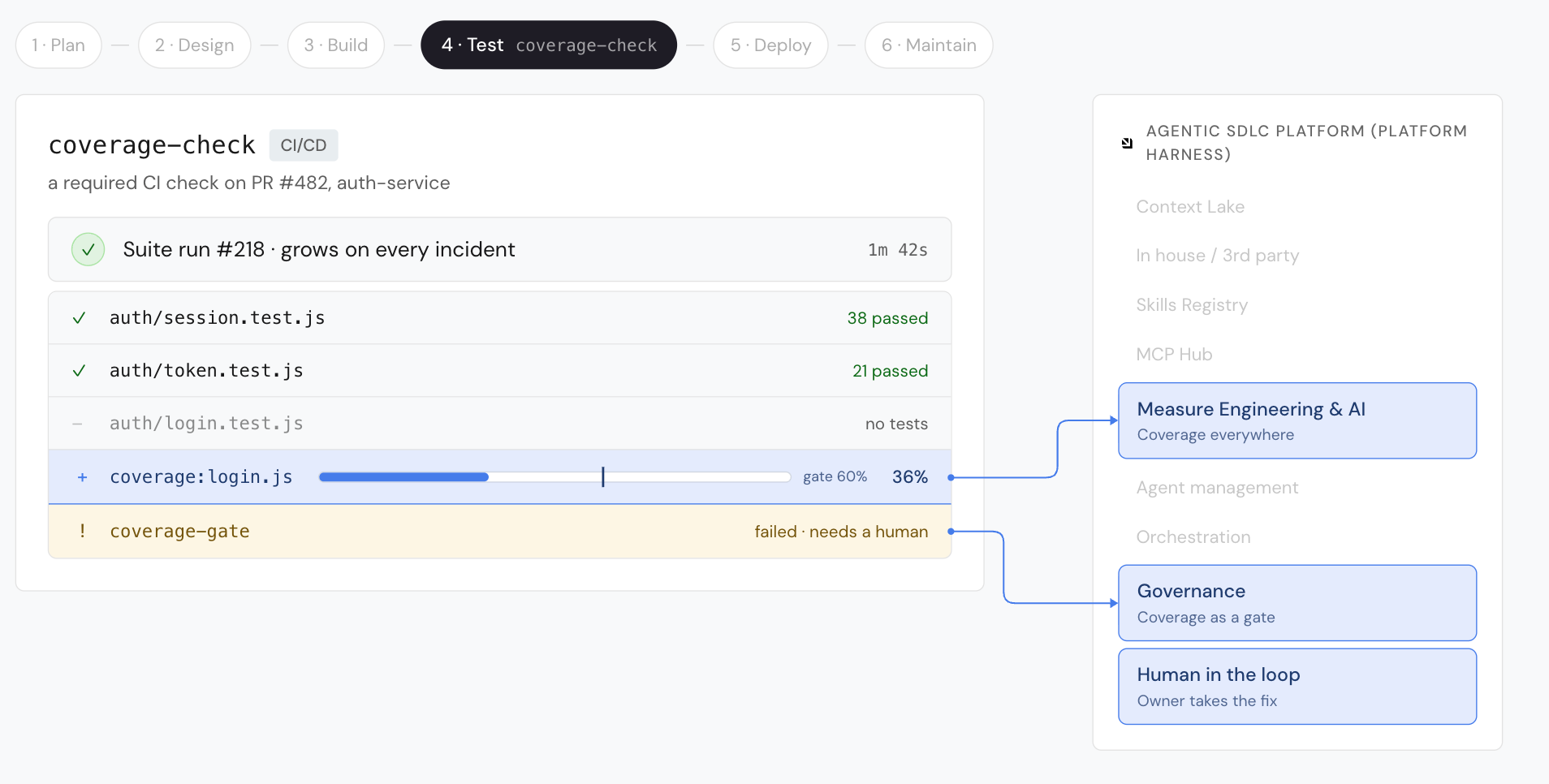Click the auth/login.test.js file name
The image size is (1549, 784).
(206, 424)
